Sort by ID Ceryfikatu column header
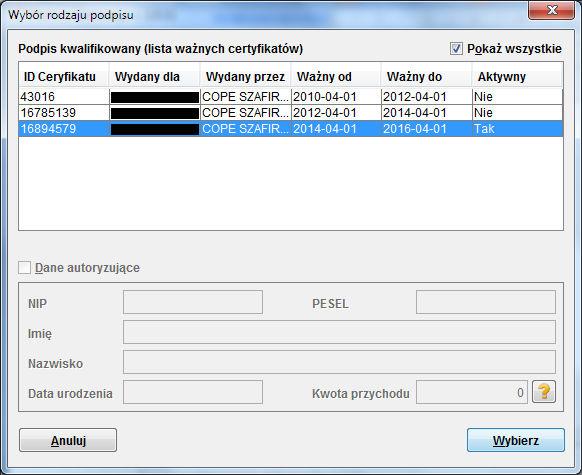582x475 pixels. coord(64,77)
